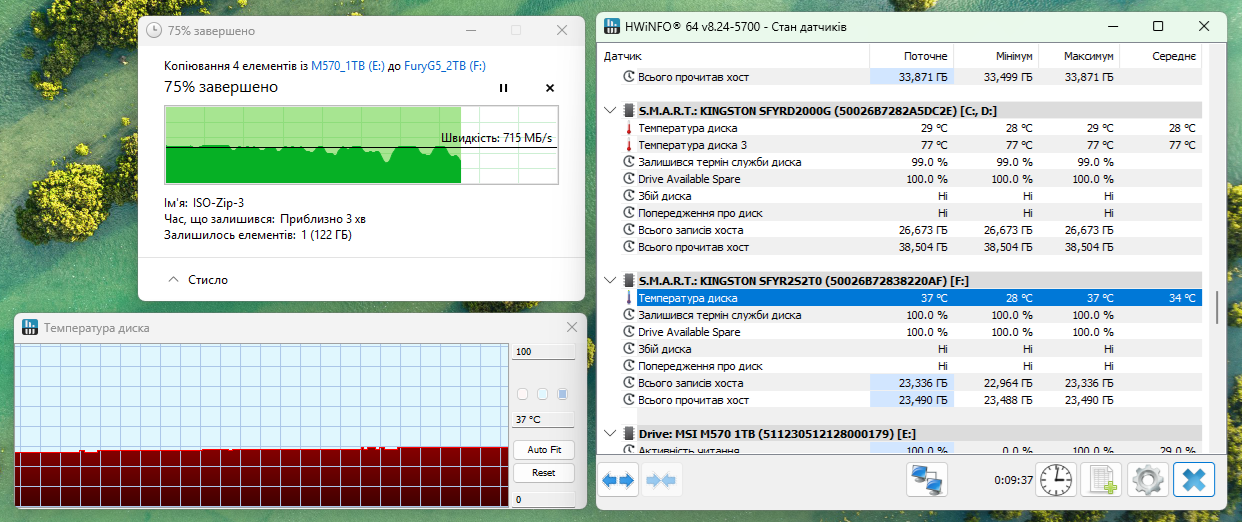This screenshot has height=522, width=1242.
Task: Click the value 23,488 ГБ
Action: tap(1008, 400)
